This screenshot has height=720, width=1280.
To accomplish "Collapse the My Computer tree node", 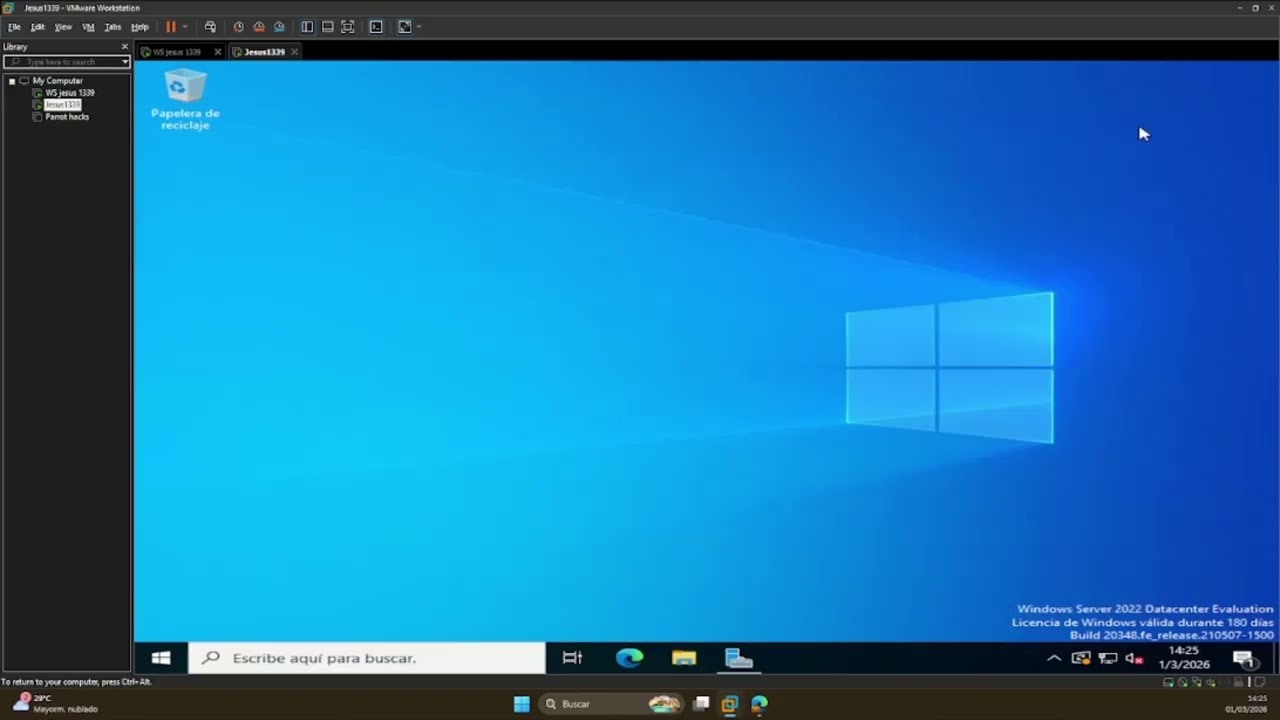I will point(12,81).
